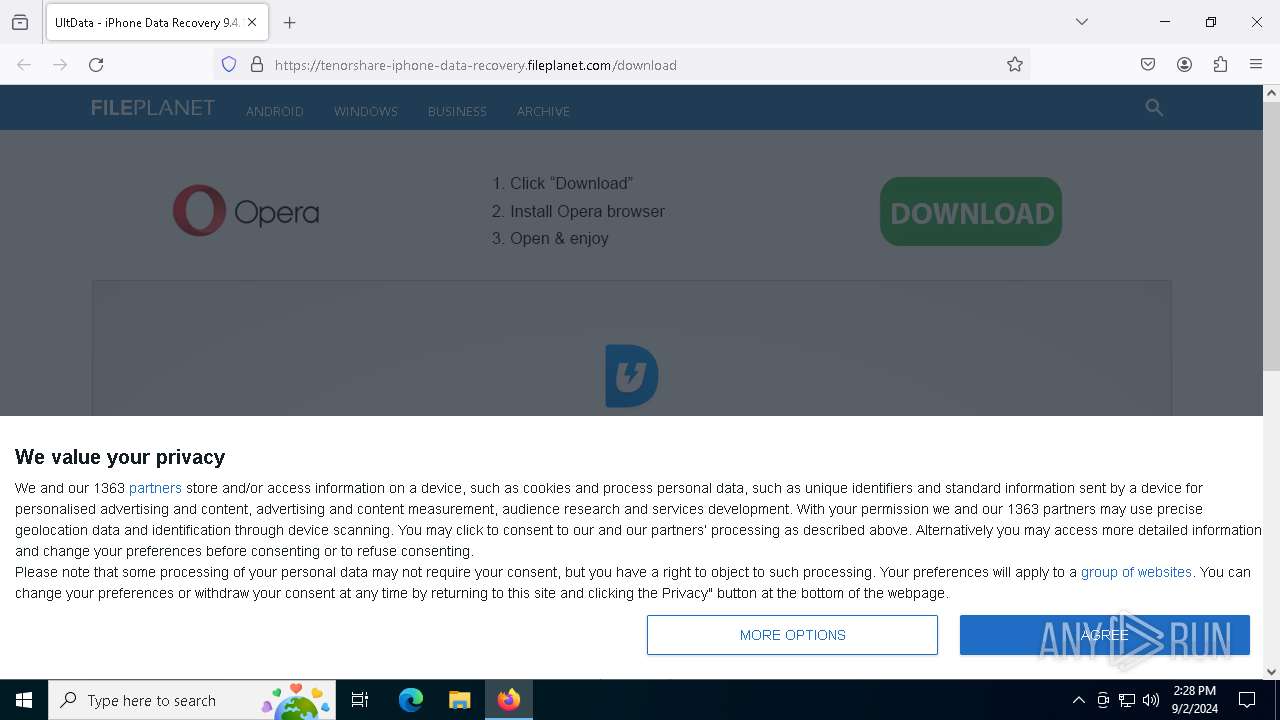Open the Firefox account icon
Image resolution: width=1280 pixels, height=720 pixels.
(x=1184, y=65)
